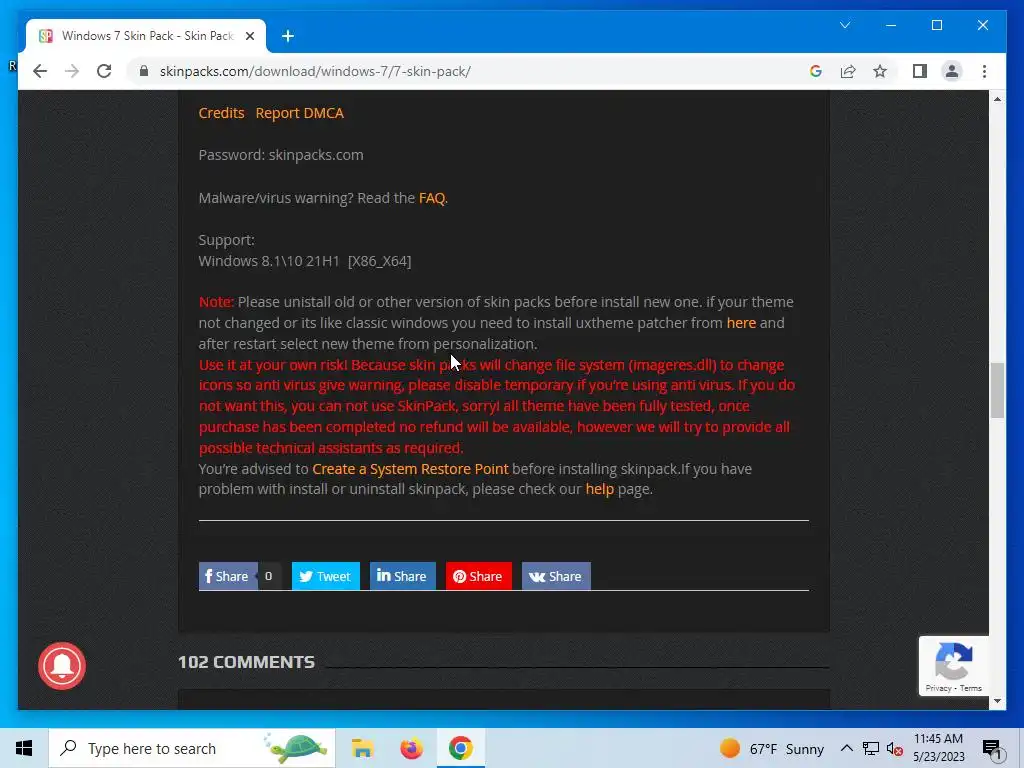Image resolution: width=1024 pixels, height=768 pixels.
Task: Open a new browser tab
Action: pos(287,36)
